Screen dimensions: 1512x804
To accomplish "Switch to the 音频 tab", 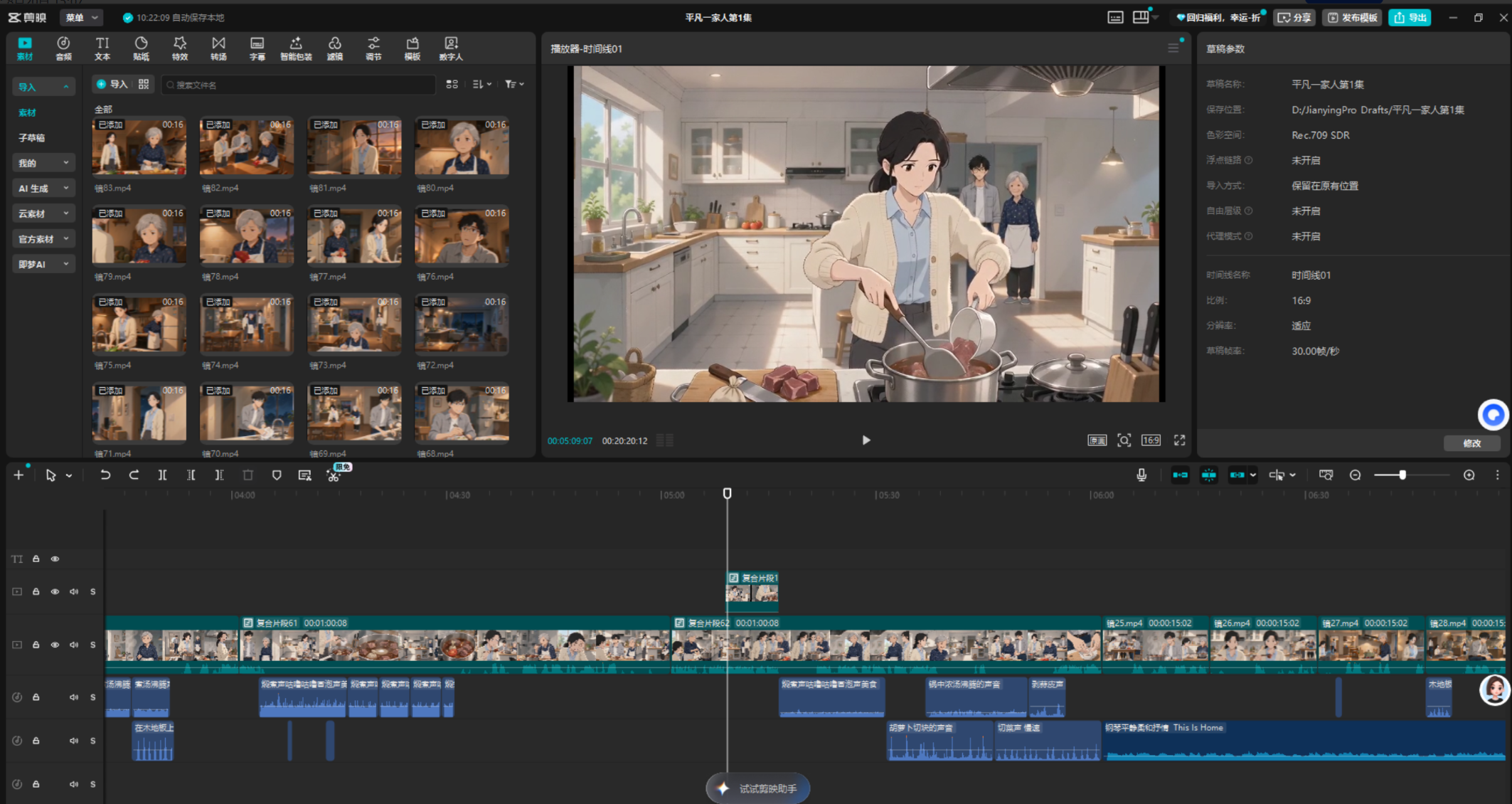I will (63, 48).
